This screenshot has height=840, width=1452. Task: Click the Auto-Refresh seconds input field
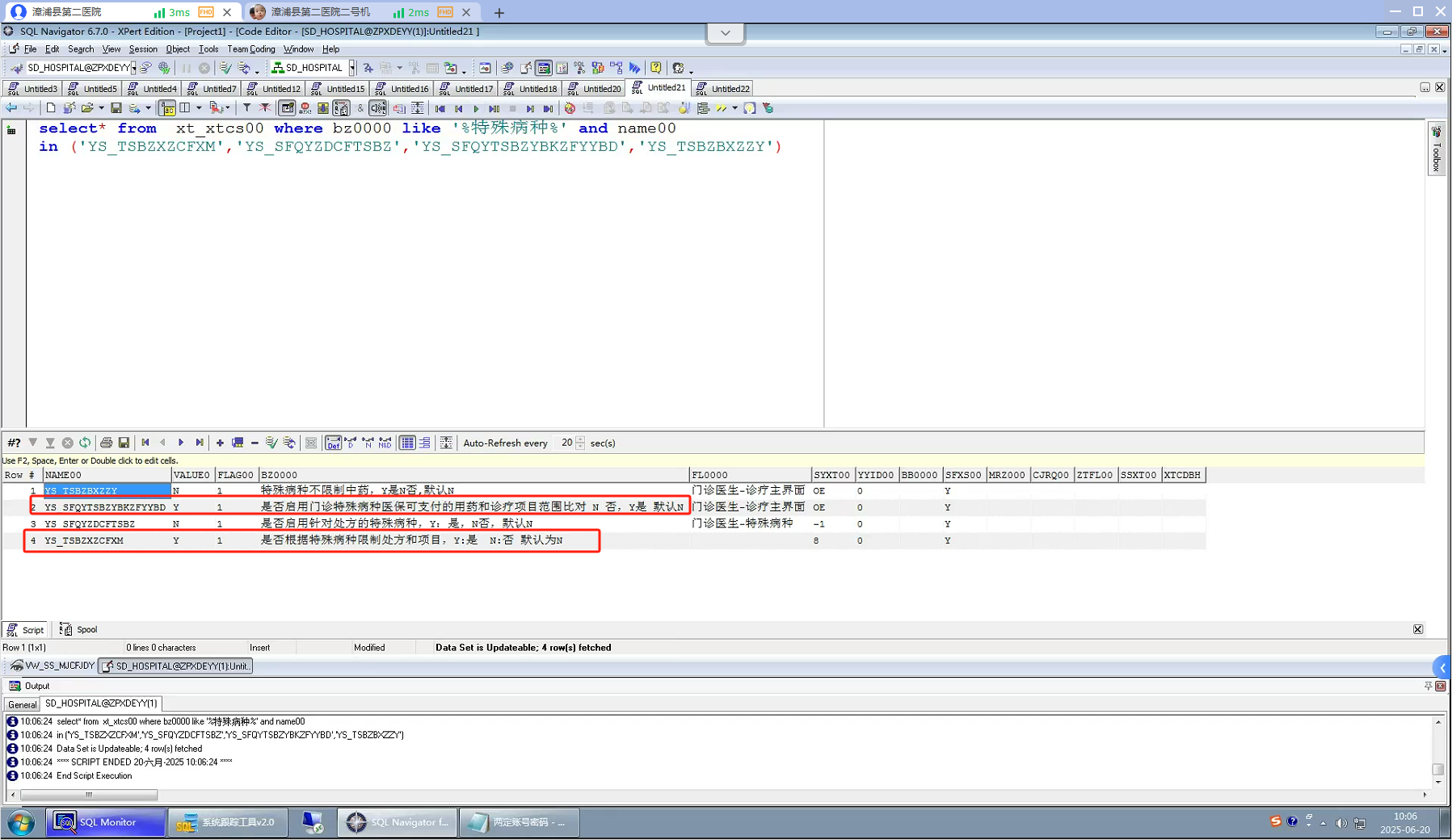pyautogui.click(x=563, y=443)
